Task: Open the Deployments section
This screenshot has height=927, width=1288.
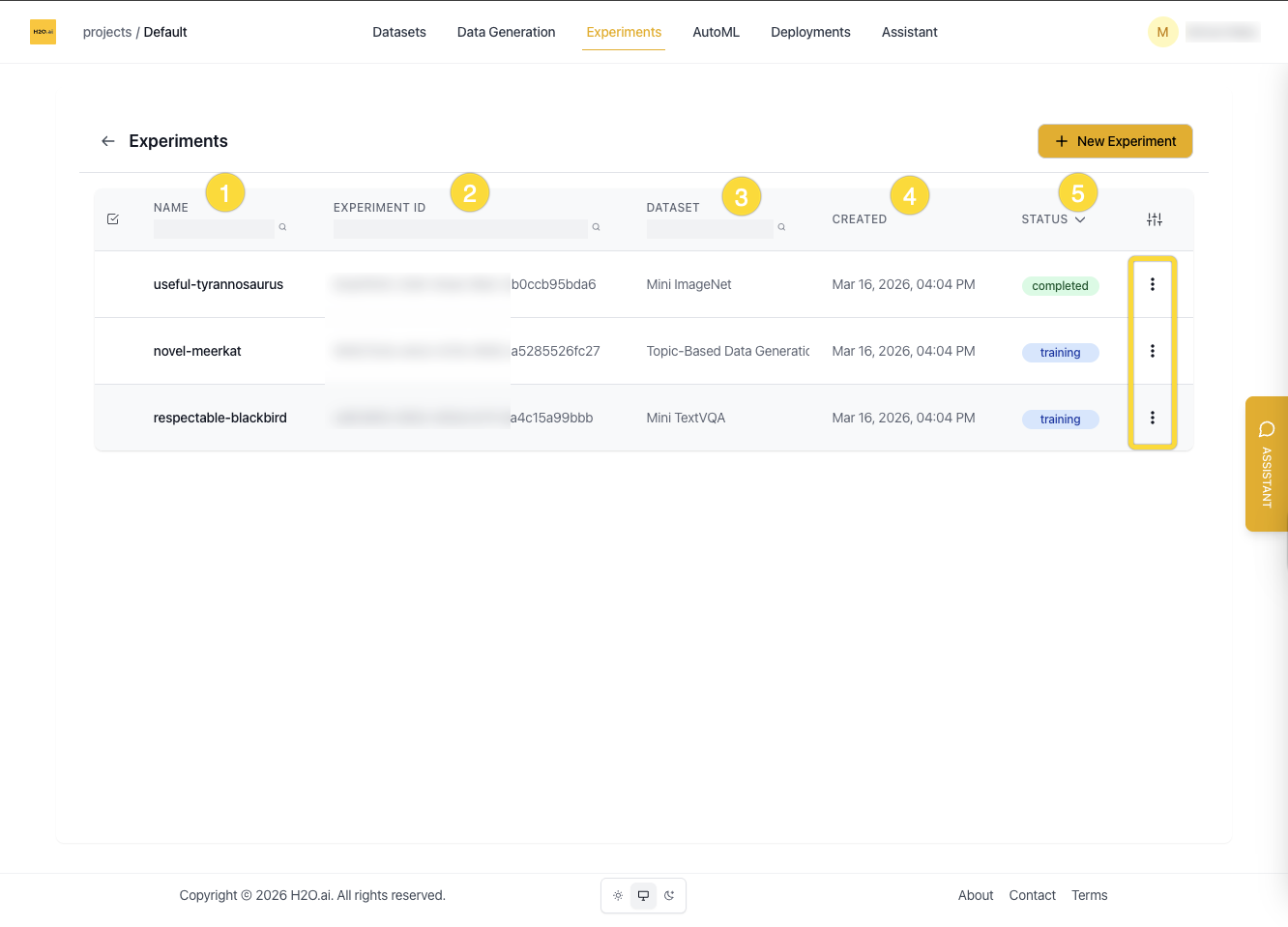Action: 810,32
